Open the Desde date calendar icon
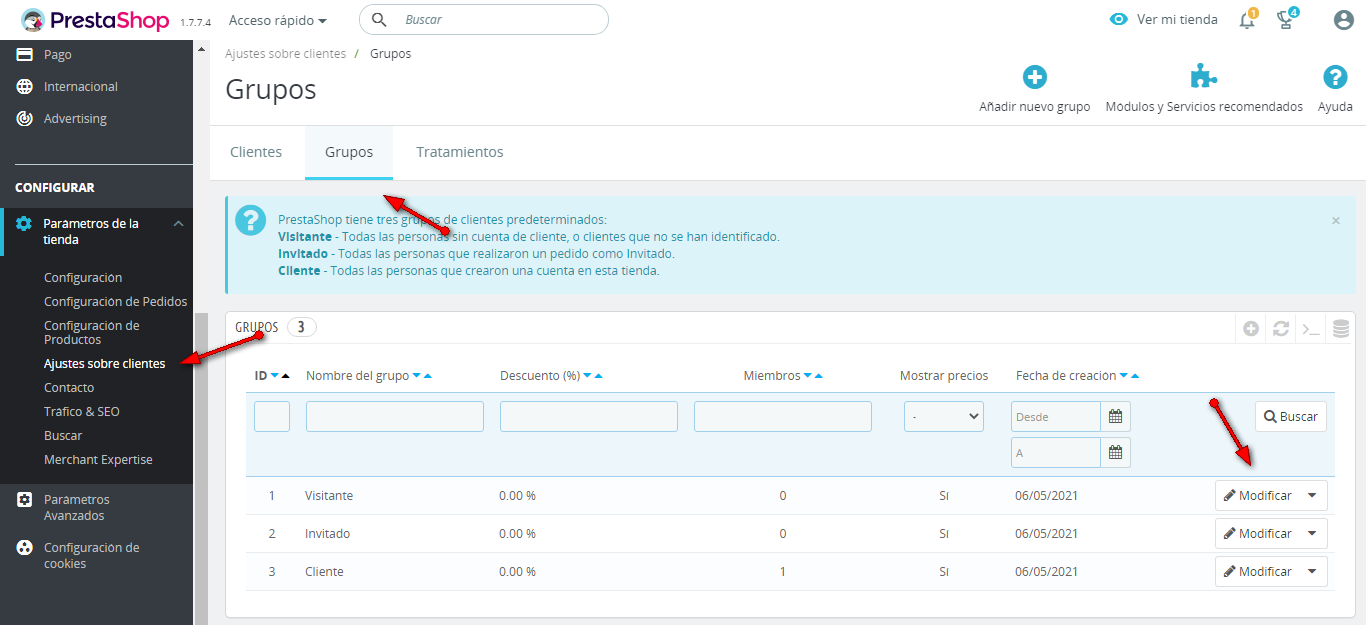1366x625 pixels. [1115, 416]
